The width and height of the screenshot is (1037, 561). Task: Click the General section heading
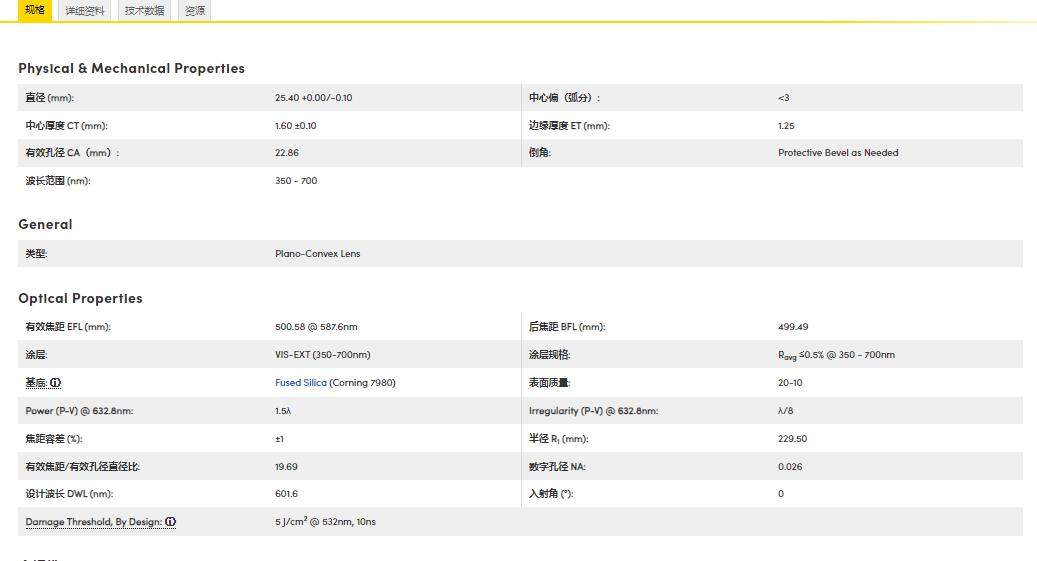45,224
